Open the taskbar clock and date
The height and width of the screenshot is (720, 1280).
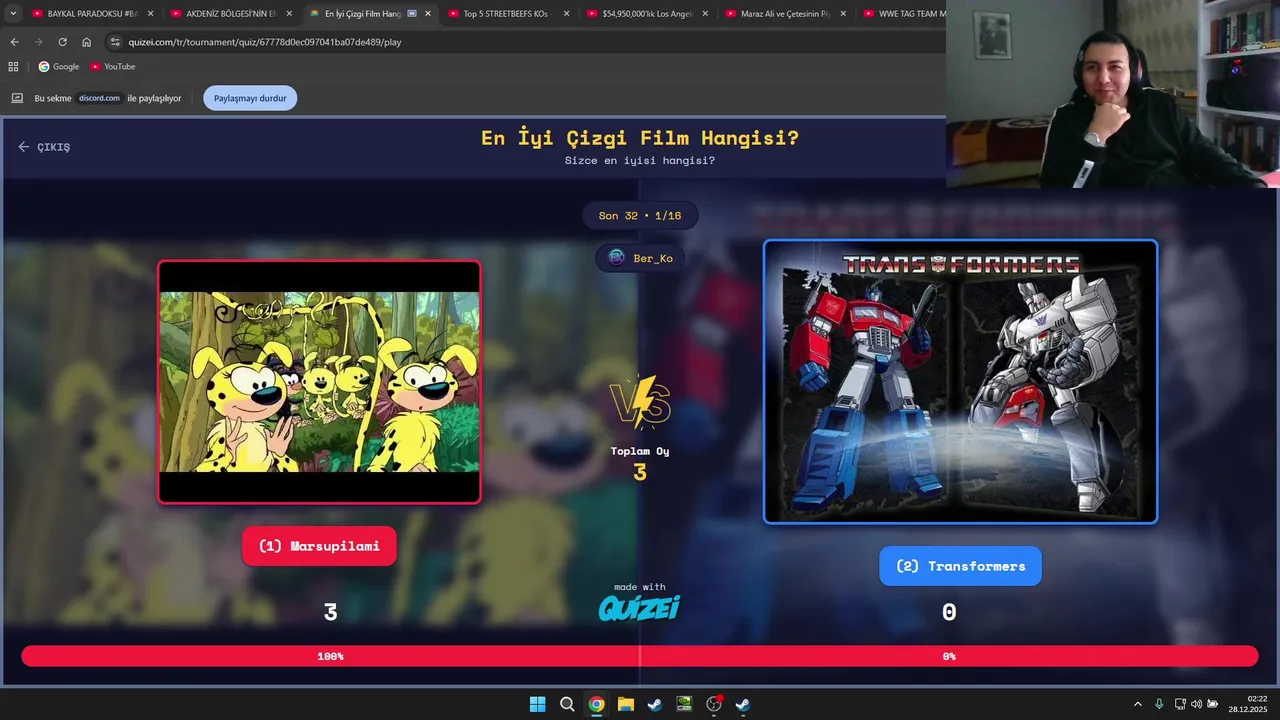coord(1249,704)
